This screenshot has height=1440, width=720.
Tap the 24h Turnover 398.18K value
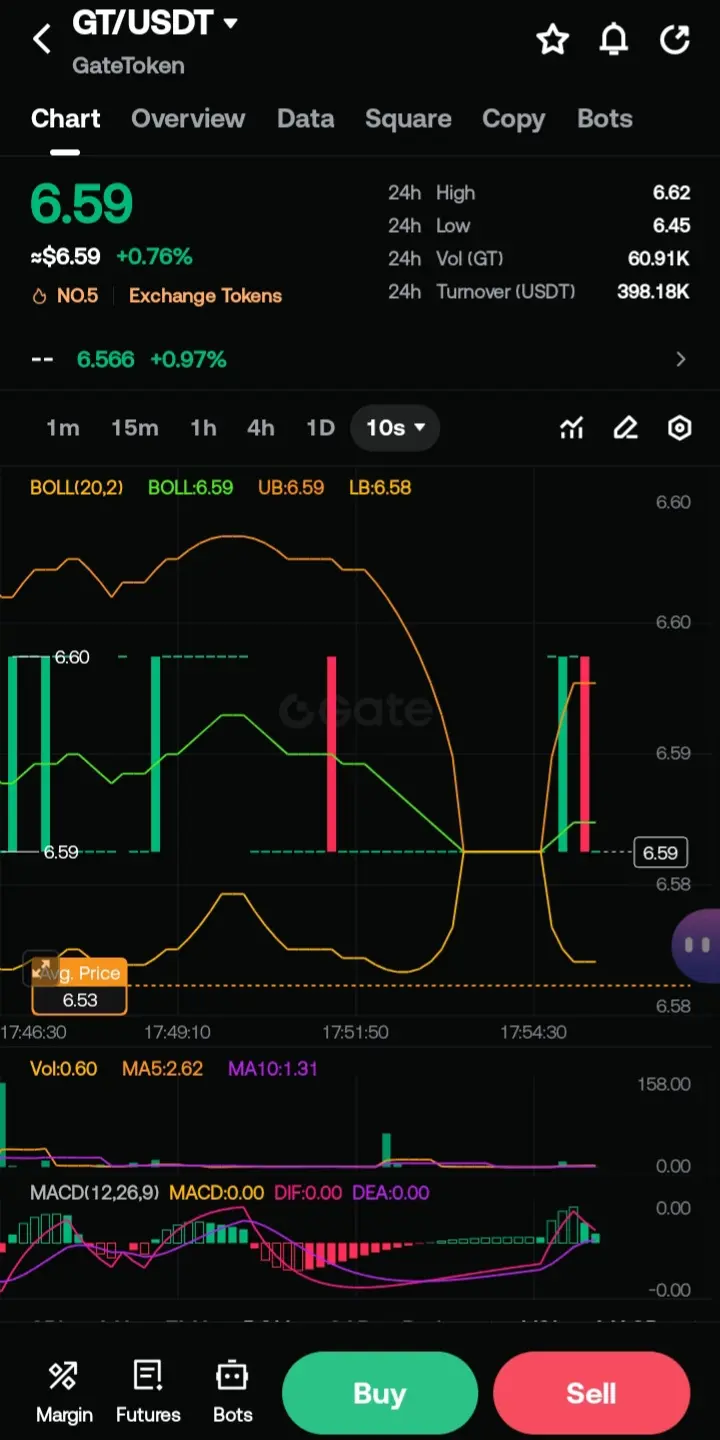coord(653,292)
